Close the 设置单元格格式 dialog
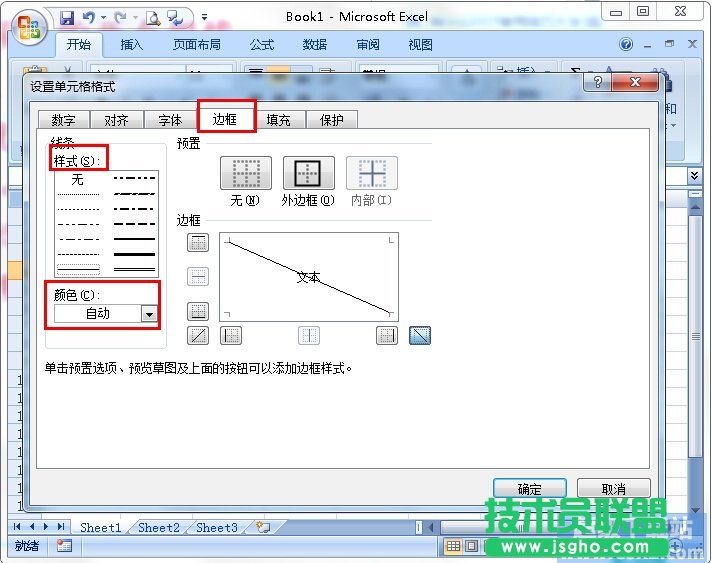Screen dimensions: 712x563 [x=635, y=82]
